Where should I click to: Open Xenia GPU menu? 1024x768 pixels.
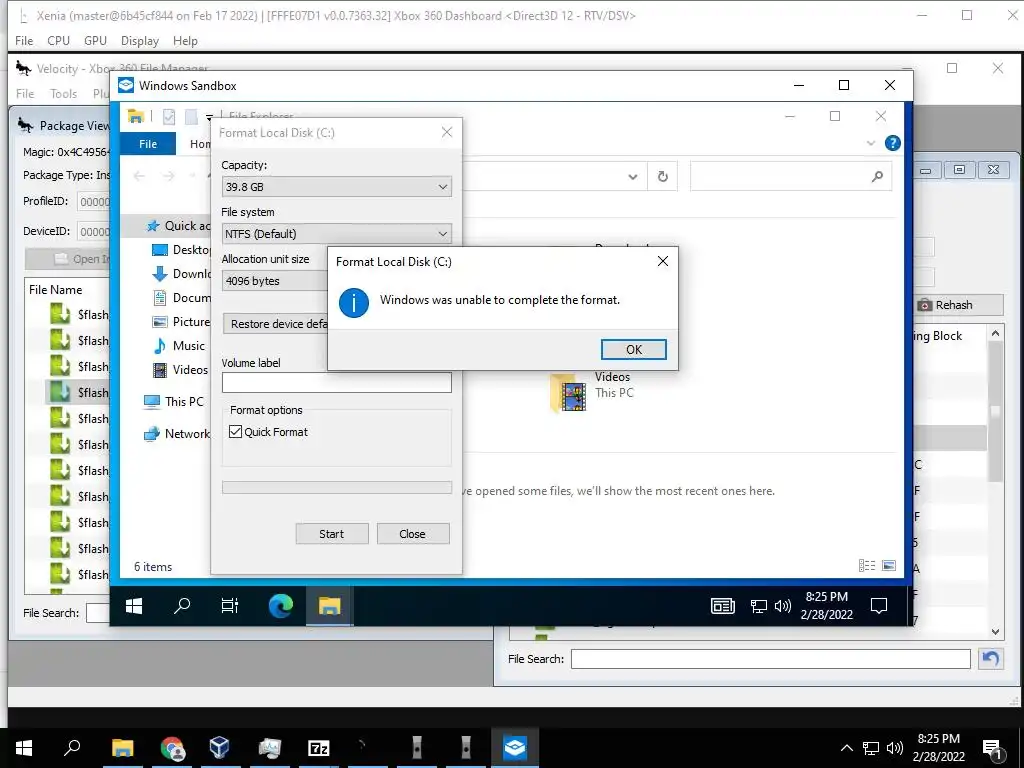click(95, 40)
